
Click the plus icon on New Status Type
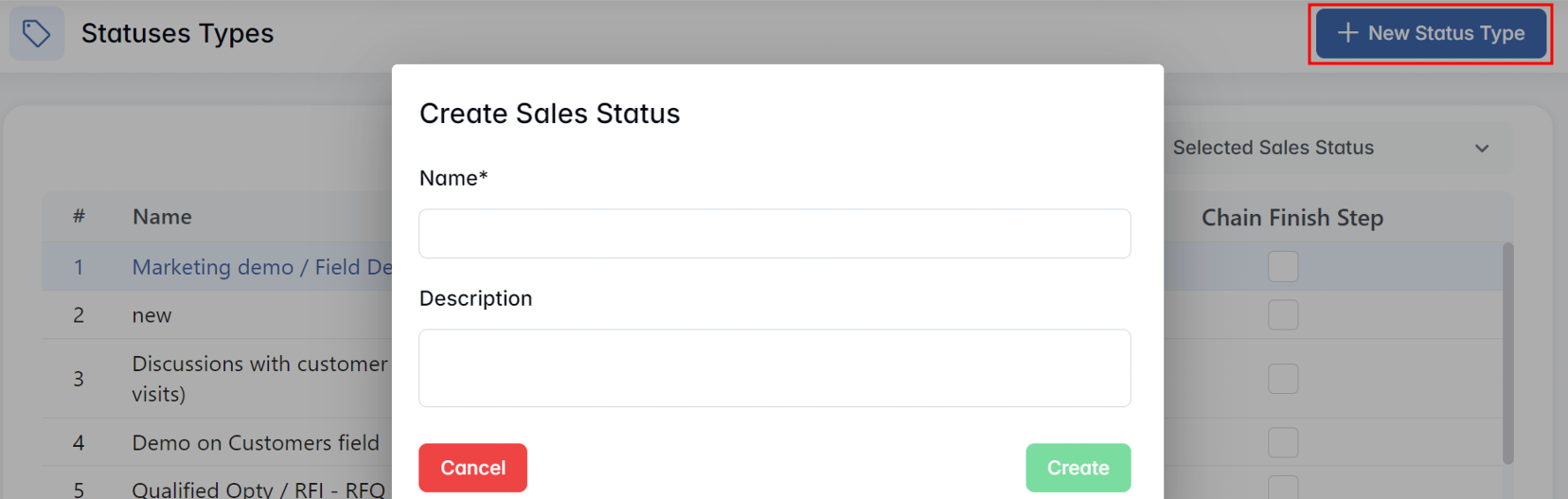tap(1347, 33)
